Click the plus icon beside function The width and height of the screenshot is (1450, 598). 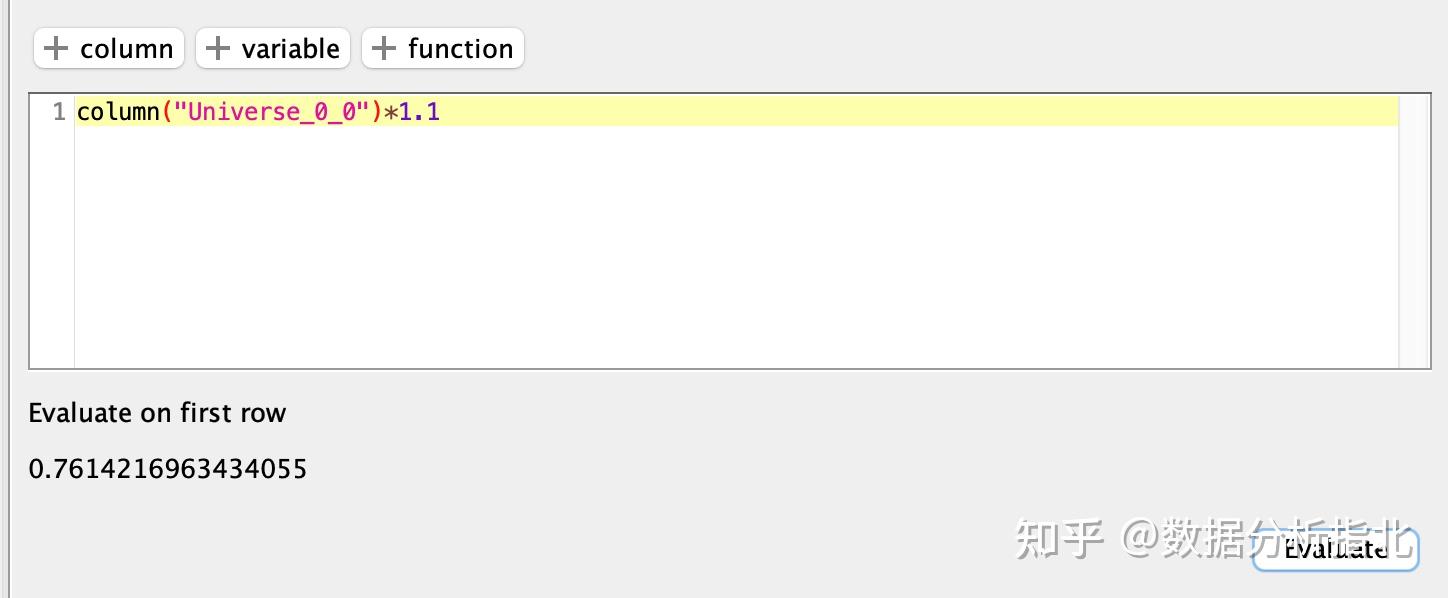tap(384, 48)
